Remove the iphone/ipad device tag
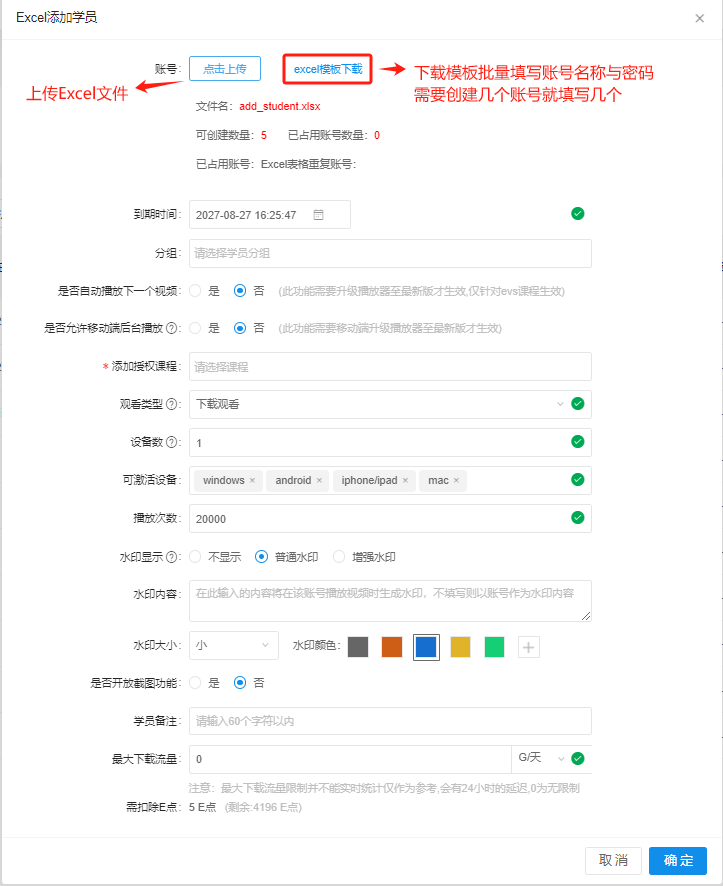723x886 pixels. pyautogui.click(x=405, y=481)
